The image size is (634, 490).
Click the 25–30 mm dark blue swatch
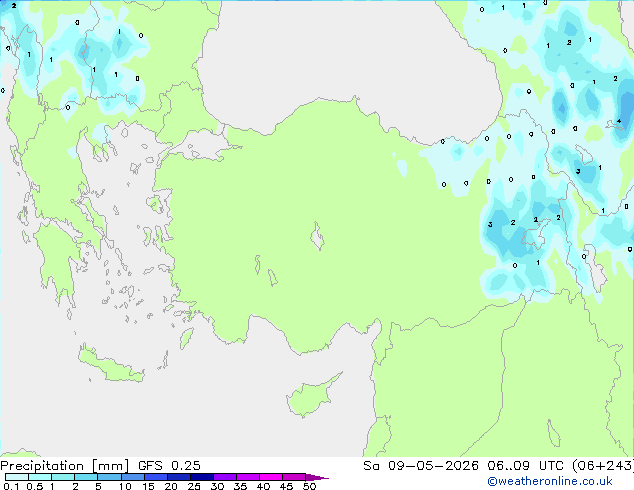tap(201, 477)
